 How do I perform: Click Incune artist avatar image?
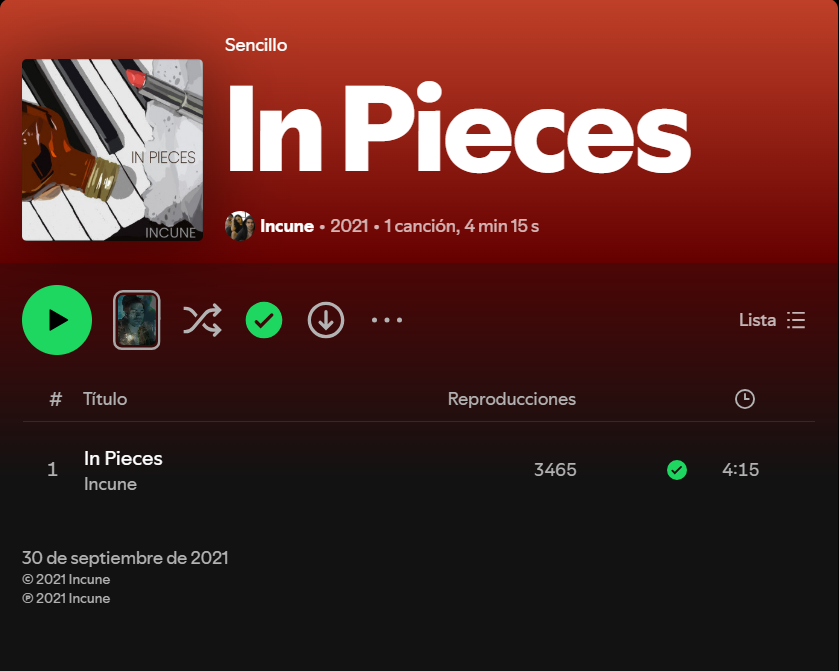239,226
